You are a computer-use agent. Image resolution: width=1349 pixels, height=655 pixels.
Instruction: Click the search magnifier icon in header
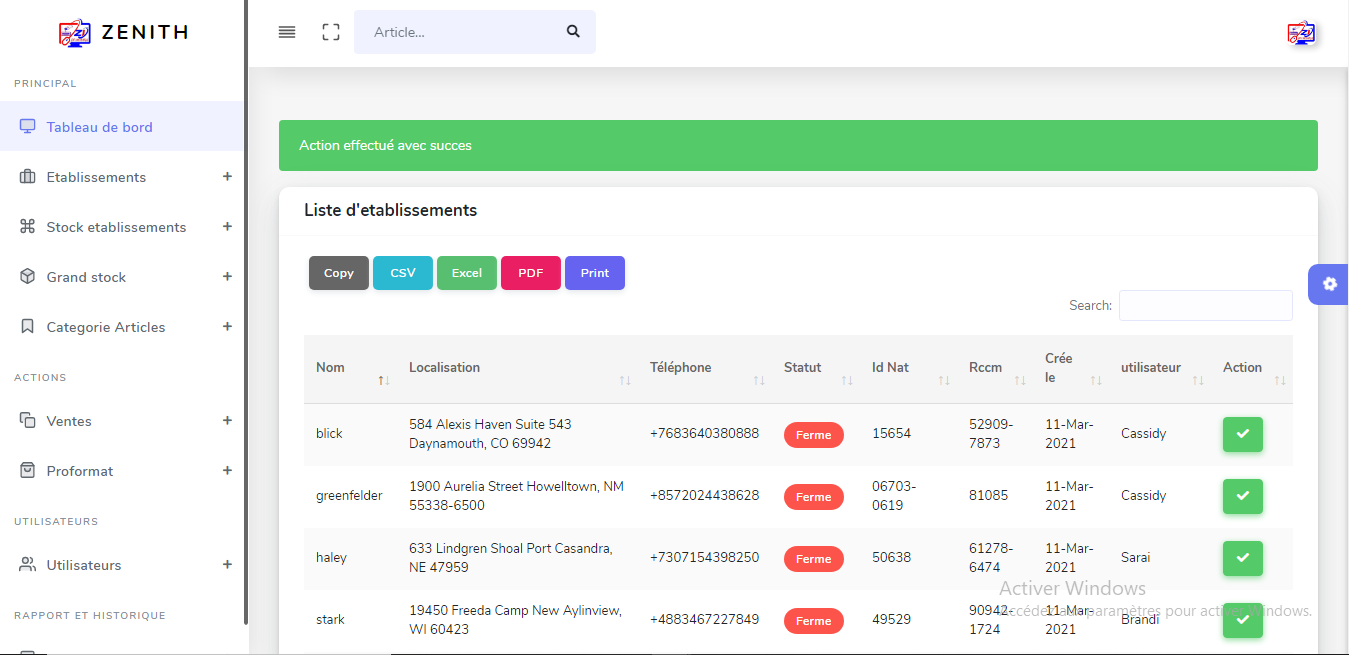pyautogui.click(x=573, y=31)
